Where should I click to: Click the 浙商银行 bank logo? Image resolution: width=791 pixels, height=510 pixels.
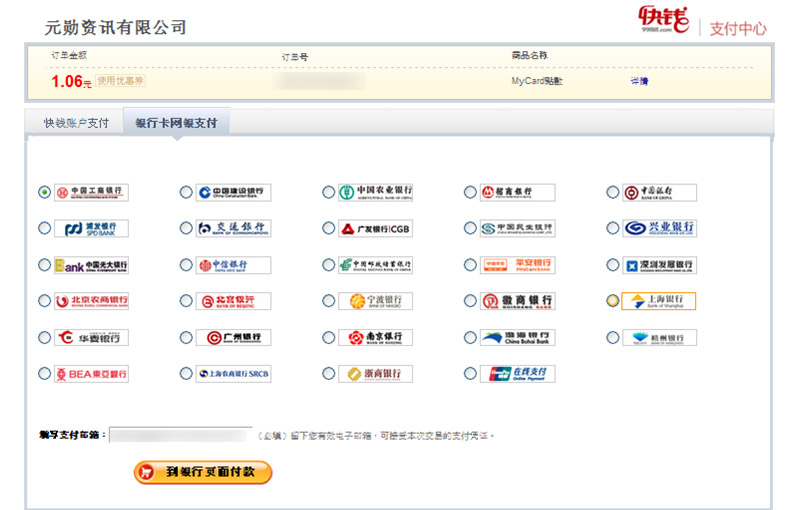pyautogui.click(x=375, y=374)
